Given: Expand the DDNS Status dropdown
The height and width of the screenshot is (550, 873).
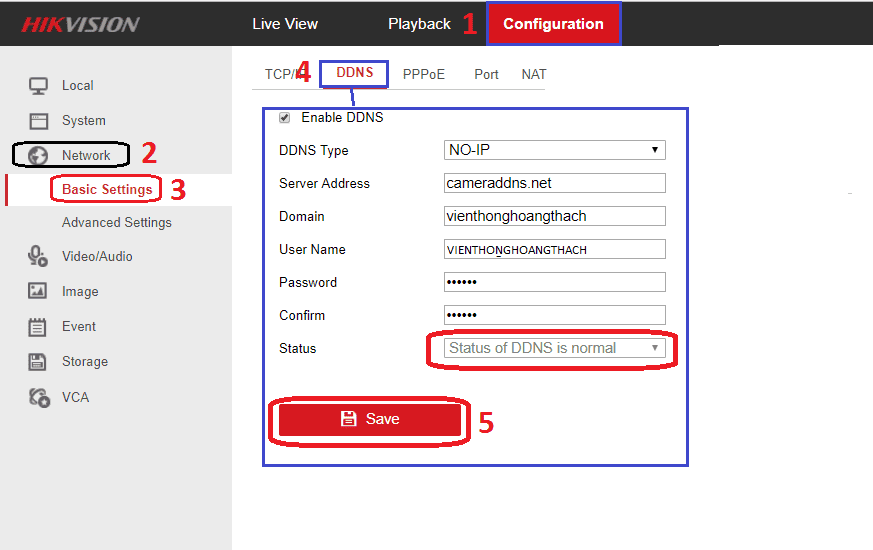Looking at the screenshot, I should click(x=555, y=348).
